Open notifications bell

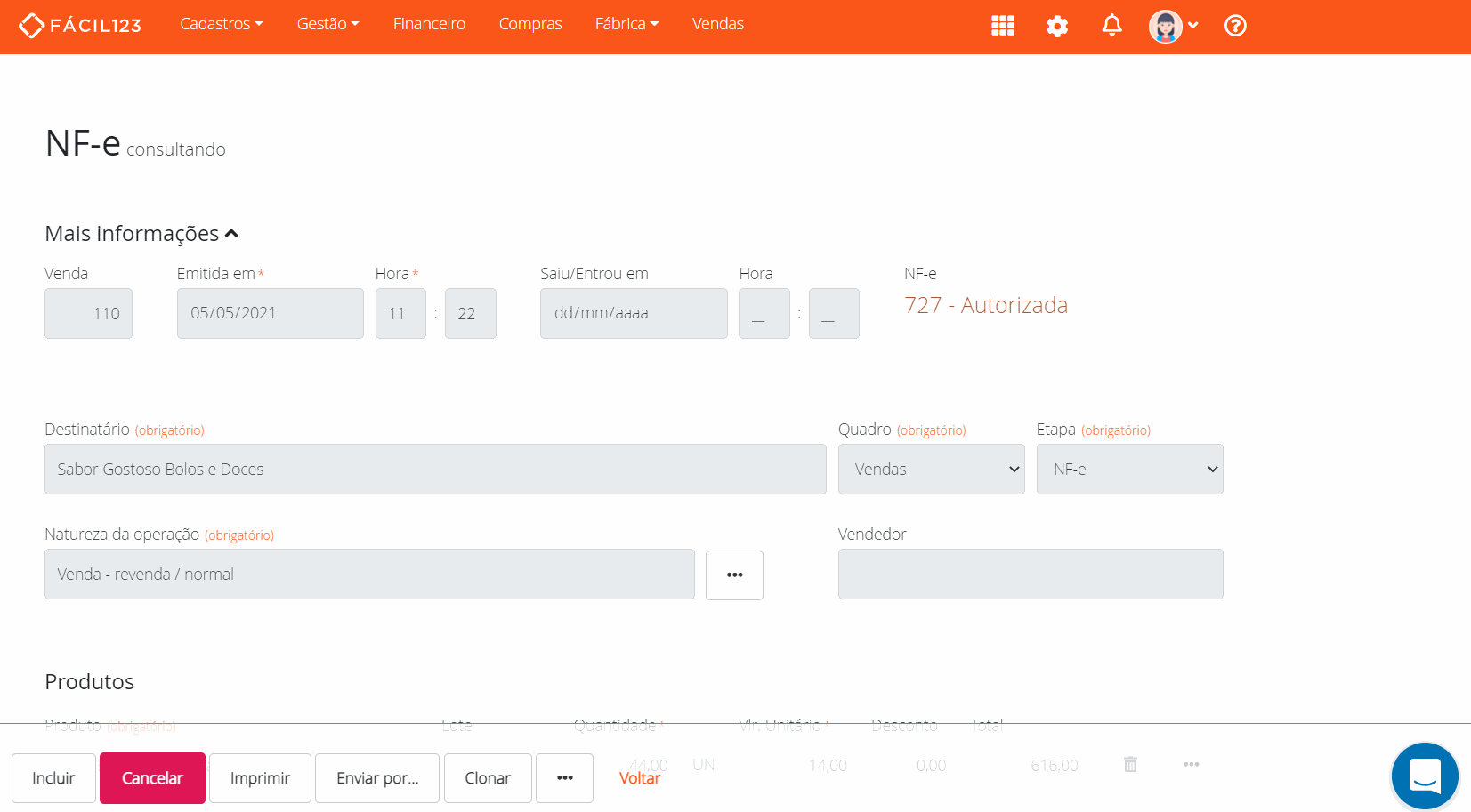[1111, 26]
